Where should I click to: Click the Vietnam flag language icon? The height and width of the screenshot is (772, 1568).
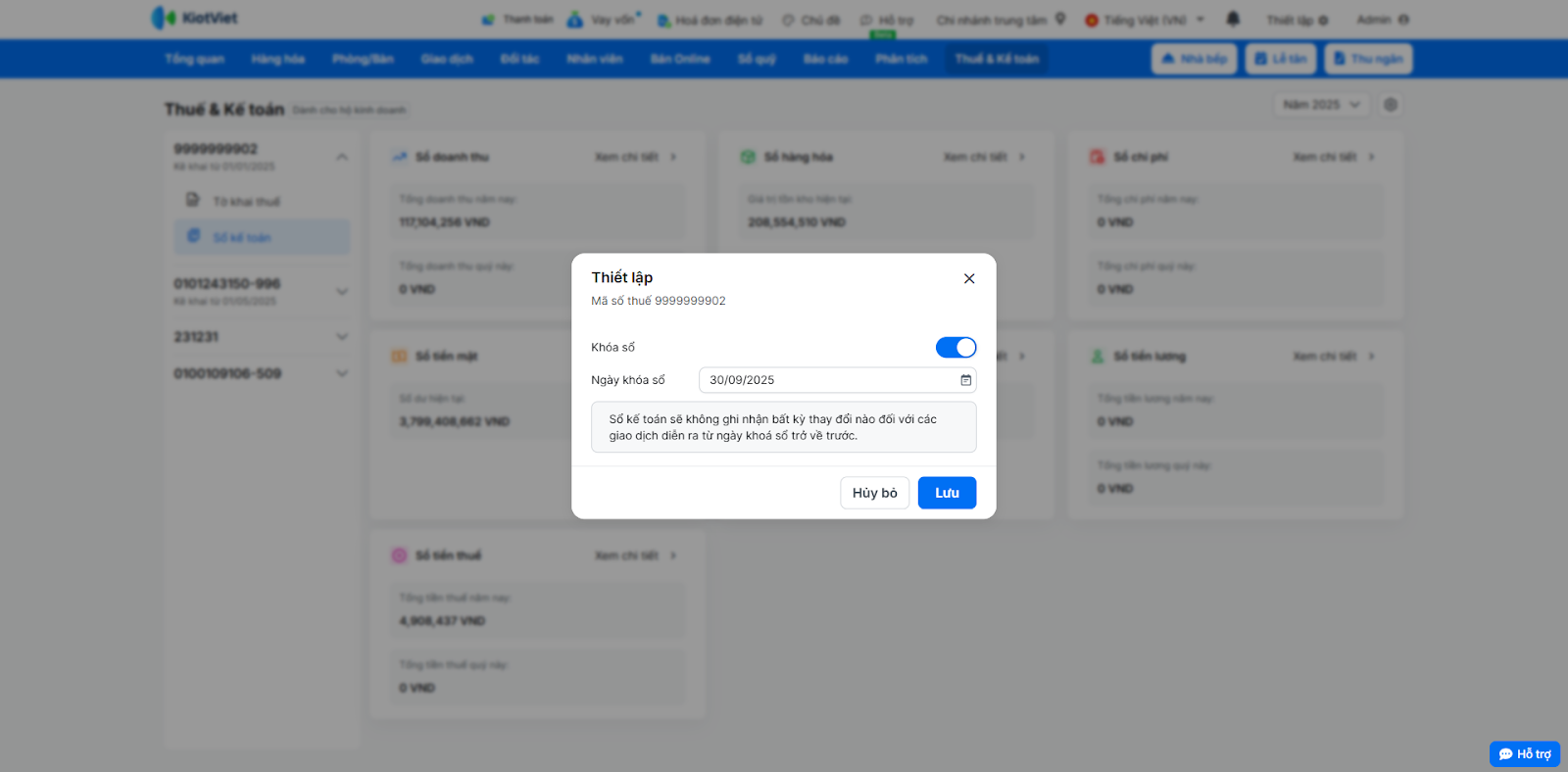1092,20
